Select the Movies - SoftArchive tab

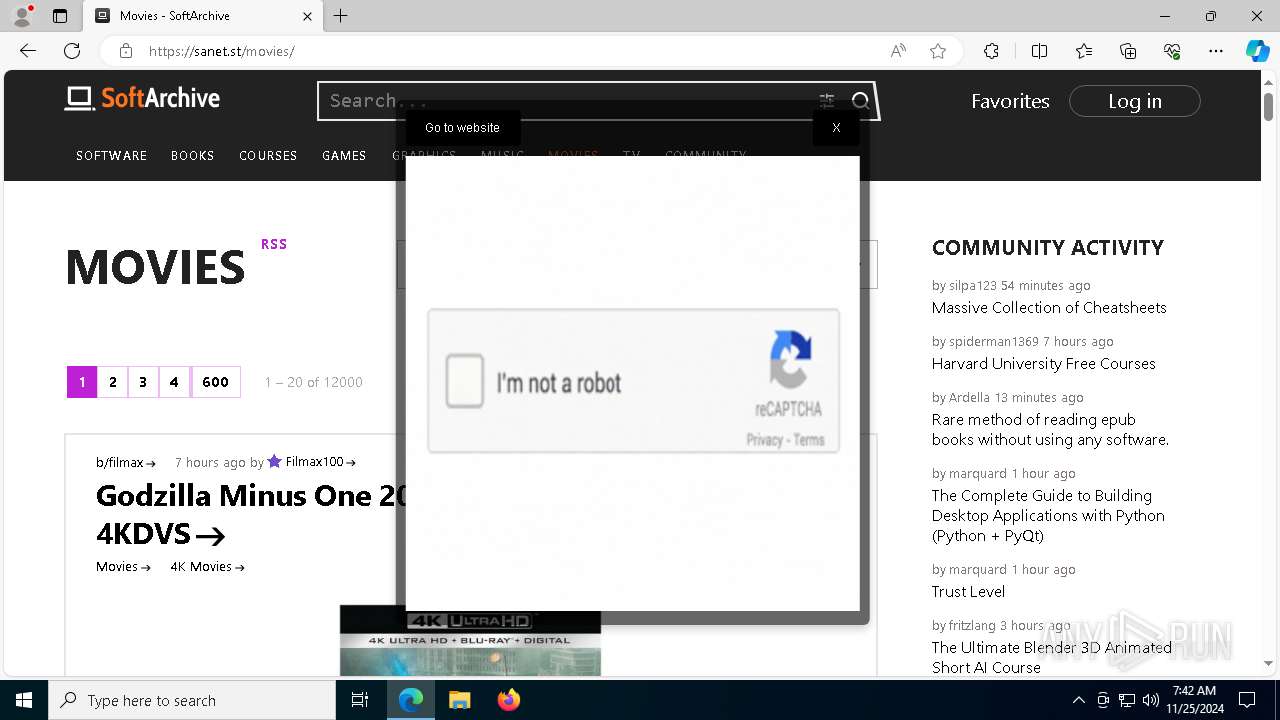tap(202, 16)
